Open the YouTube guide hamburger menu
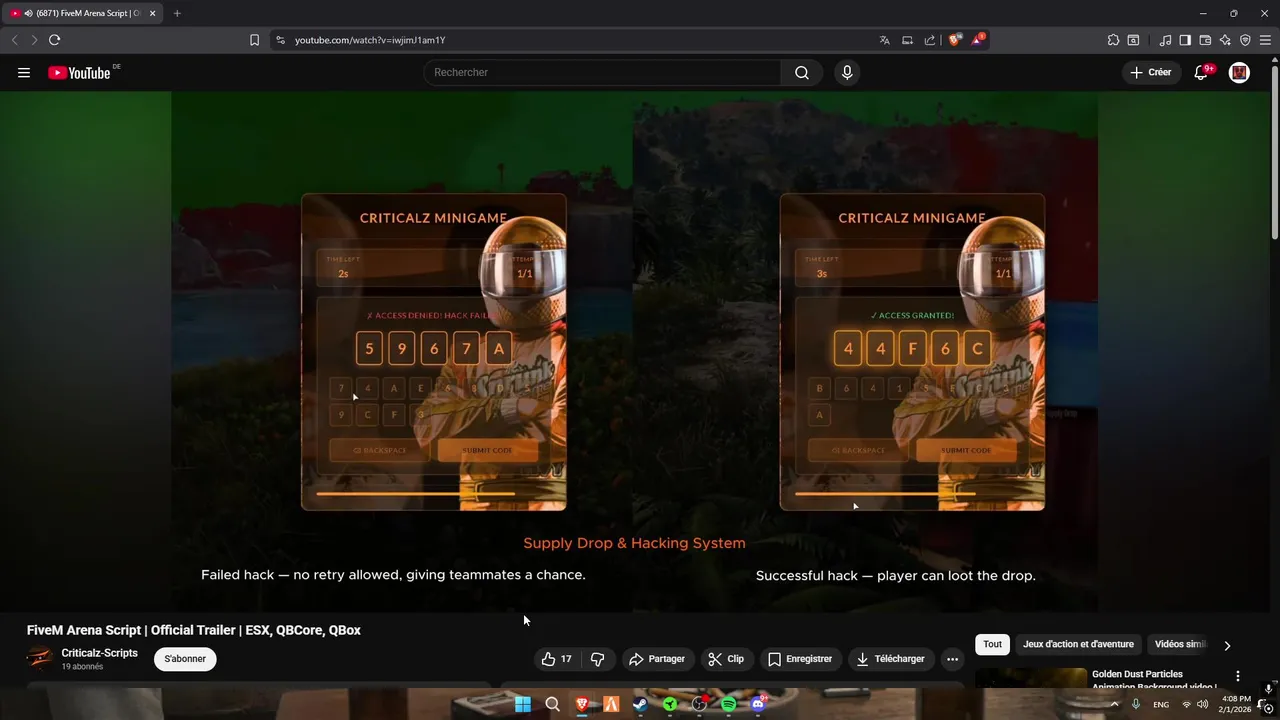The width and height of the screenshot is (1280, 720). tap(24, 72)
